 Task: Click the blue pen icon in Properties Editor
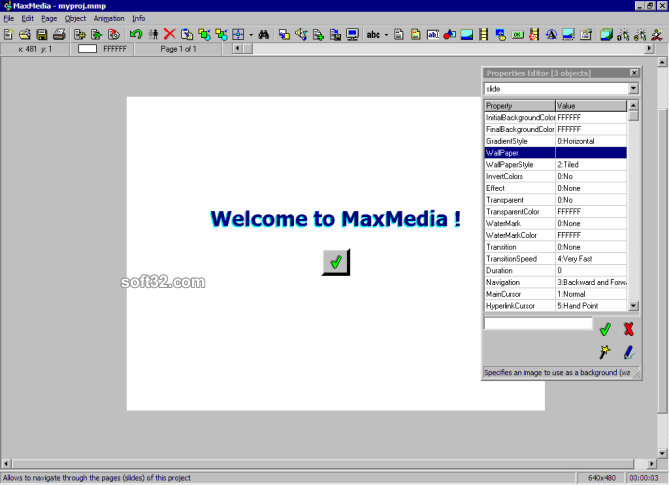point(628,352)
